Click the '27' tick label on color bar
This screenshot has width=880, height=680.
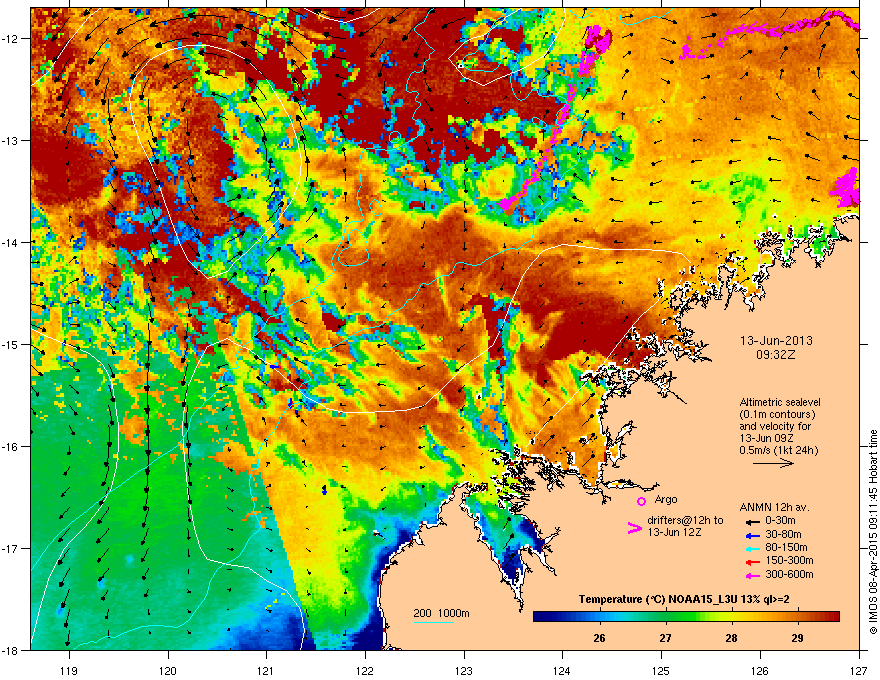[665, 638]
